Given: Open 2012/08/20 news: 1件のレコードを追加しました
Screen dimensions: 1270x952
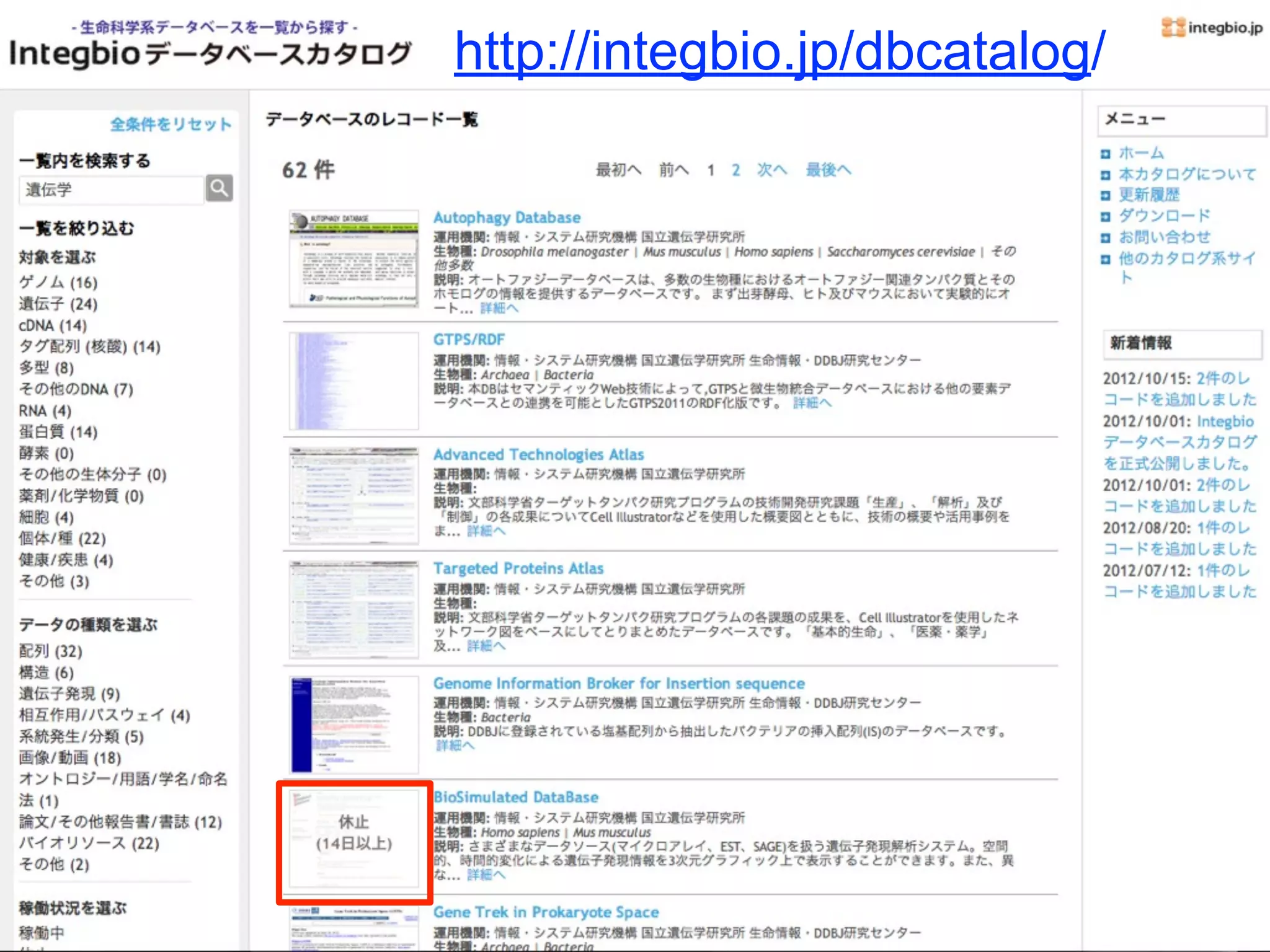Looking at the screenshot, I should click(1180, 538).
